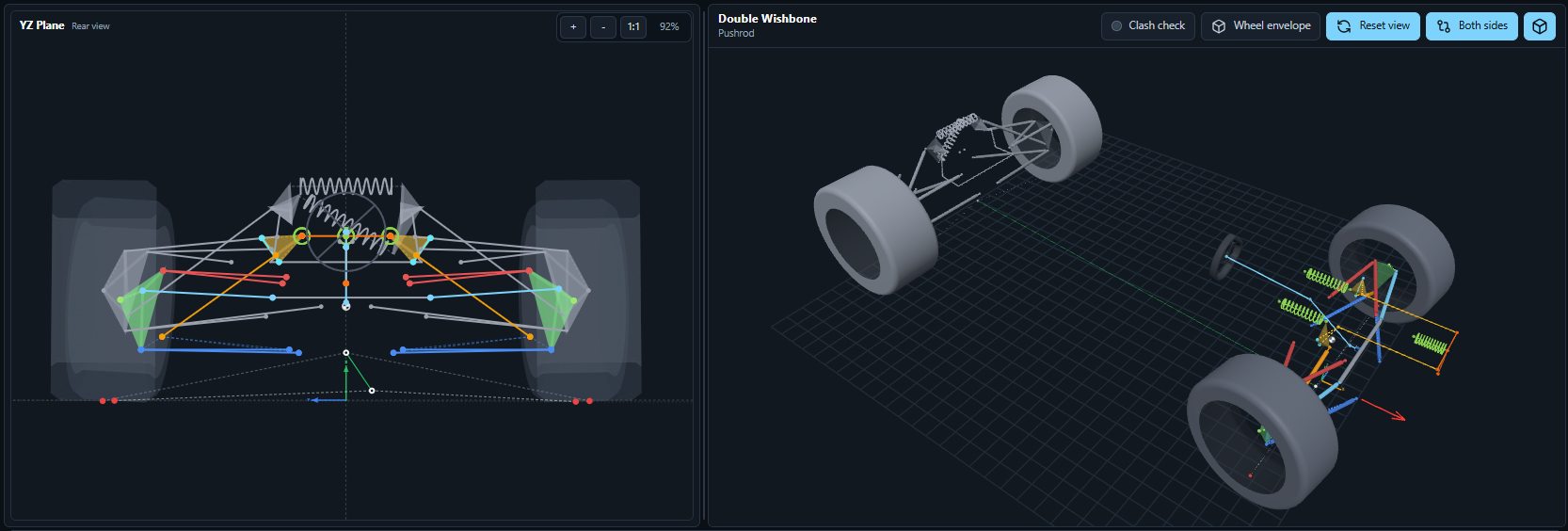This screenshot has height=531, width=1568.
Task: Click the 92% zoom level text
Action: (669, 27)
